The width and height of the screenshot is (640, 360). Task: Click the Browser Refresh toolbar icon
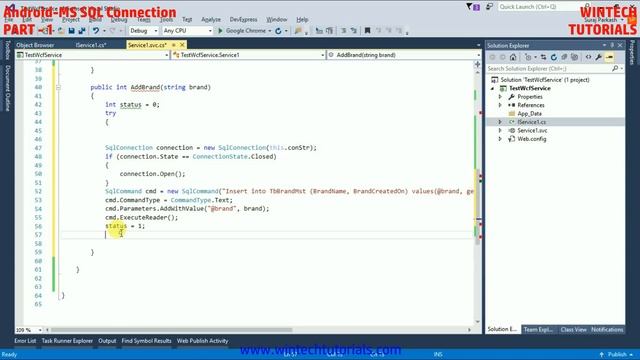pos(278,31)
